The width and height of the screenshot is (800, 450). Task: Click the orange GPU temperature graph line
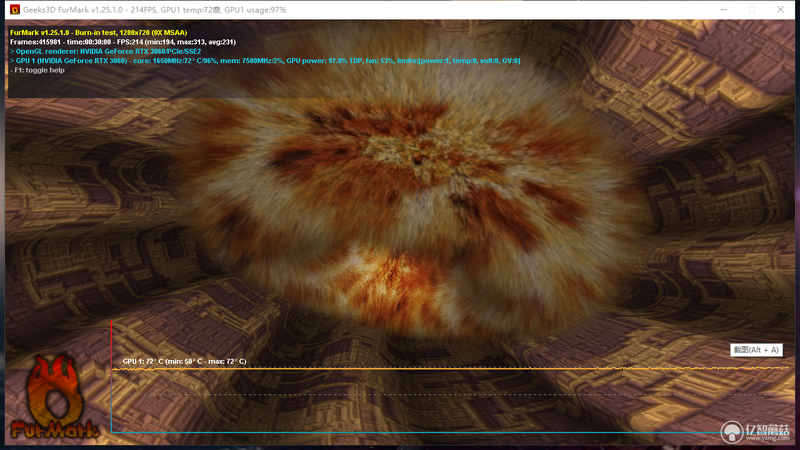450,368
